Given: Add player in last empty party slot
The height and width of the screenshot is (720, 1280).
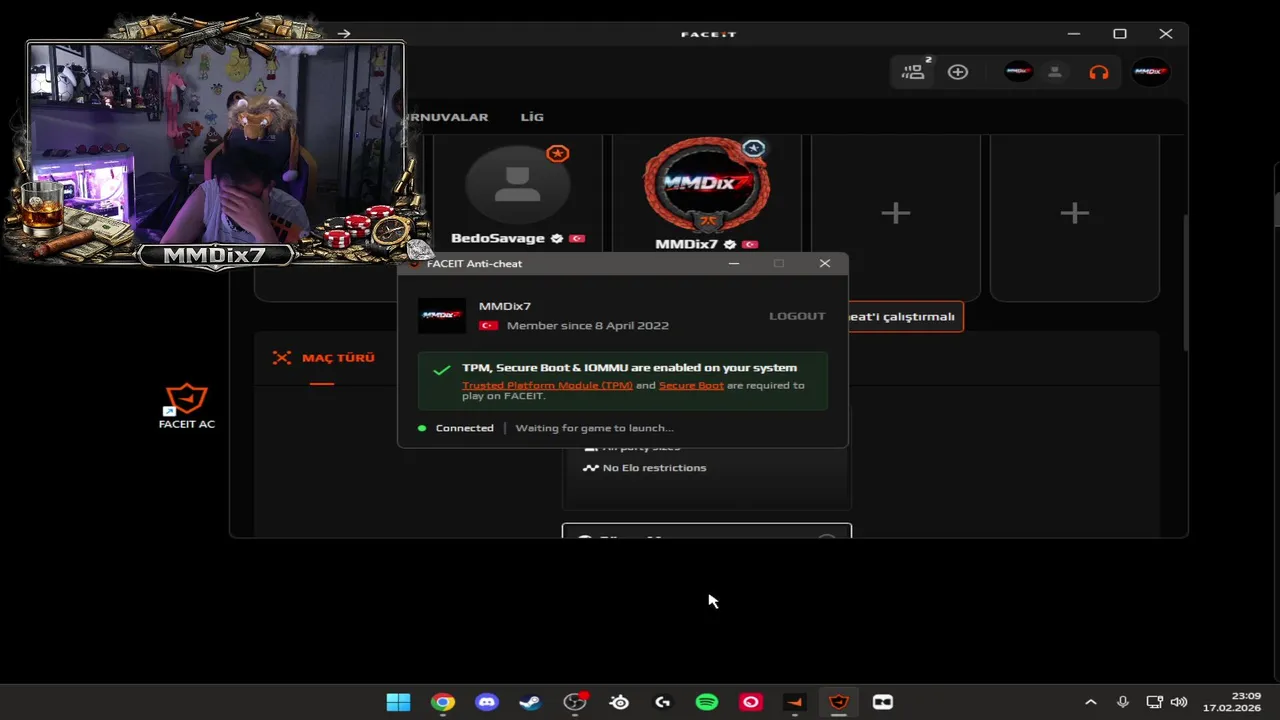Looking at the screenshot, I should pyautogui.click(x=1075, y=213).
